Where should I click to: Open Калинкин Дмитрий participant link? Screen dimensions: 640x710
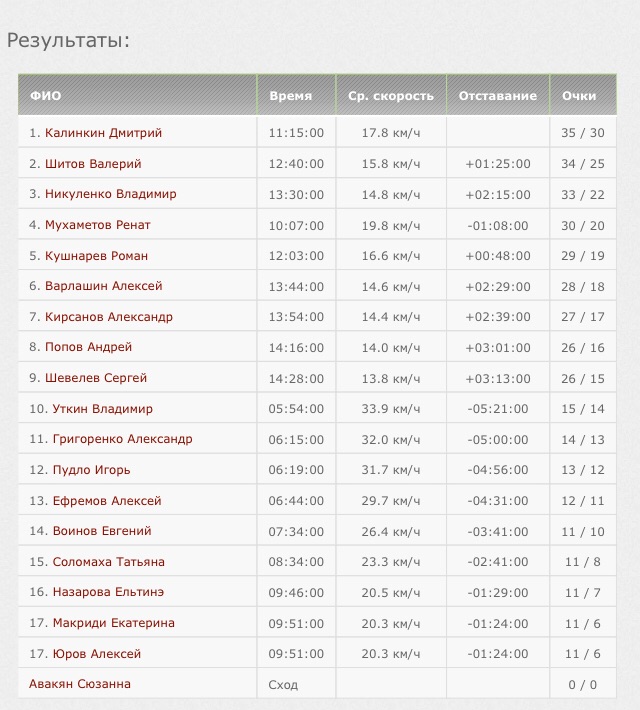tap(103, 133)
